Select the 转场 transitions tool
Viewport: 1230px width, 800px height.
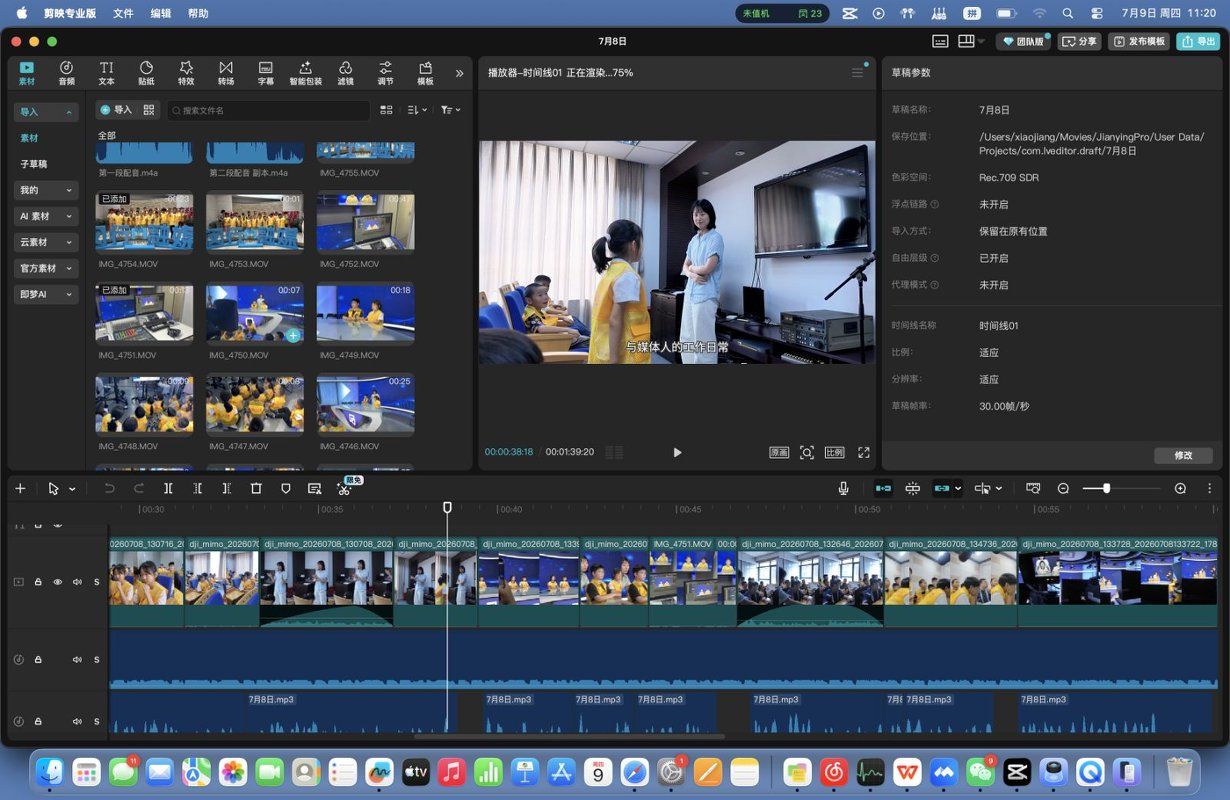pyautogui.click(x=226, y=73)
